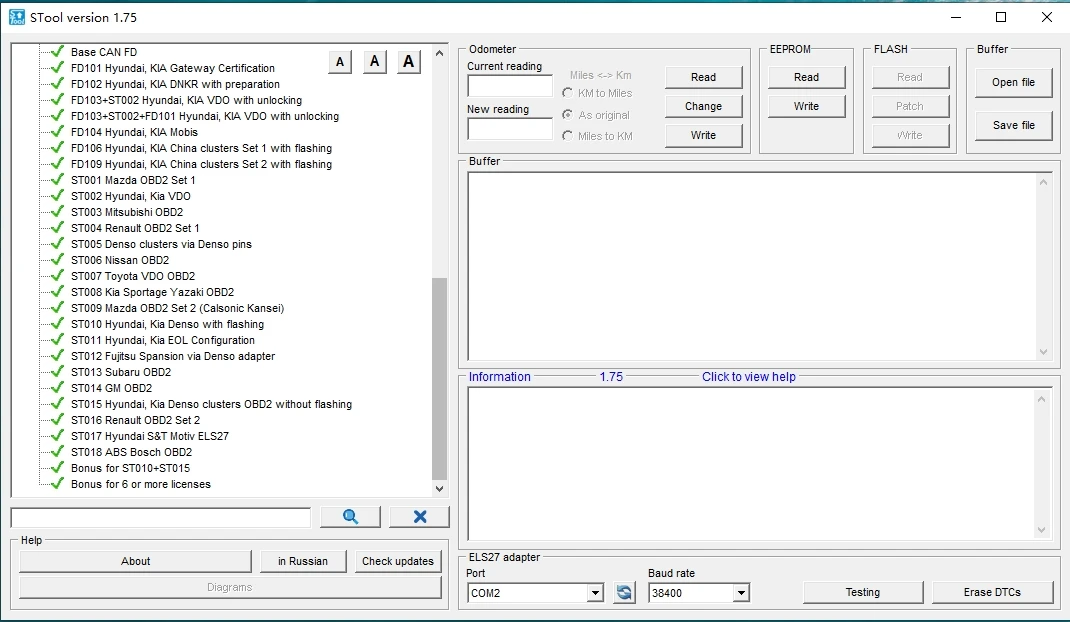Select the smallest font size A button
1070x622 pixels.
tap(340, 62)
